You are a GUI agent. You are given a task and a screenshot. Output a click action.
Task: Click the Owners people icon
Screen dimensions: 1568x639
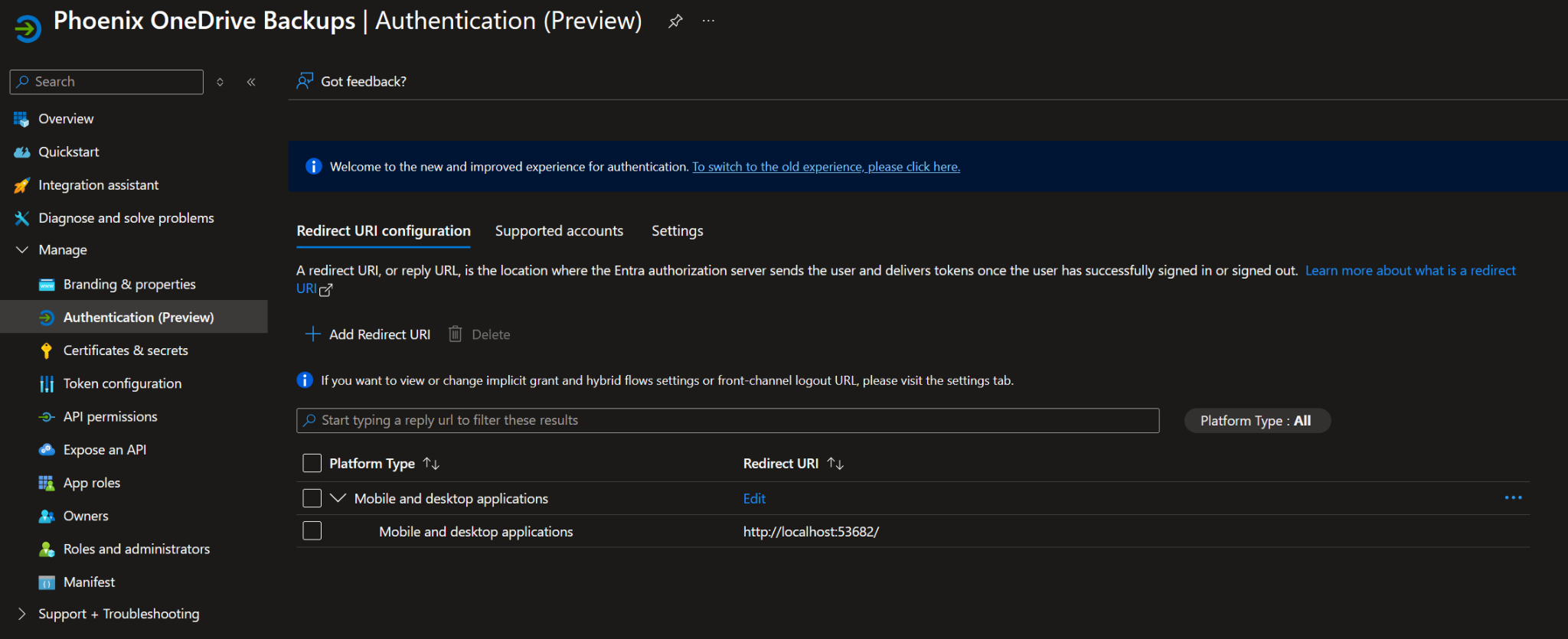click(47, 517)
